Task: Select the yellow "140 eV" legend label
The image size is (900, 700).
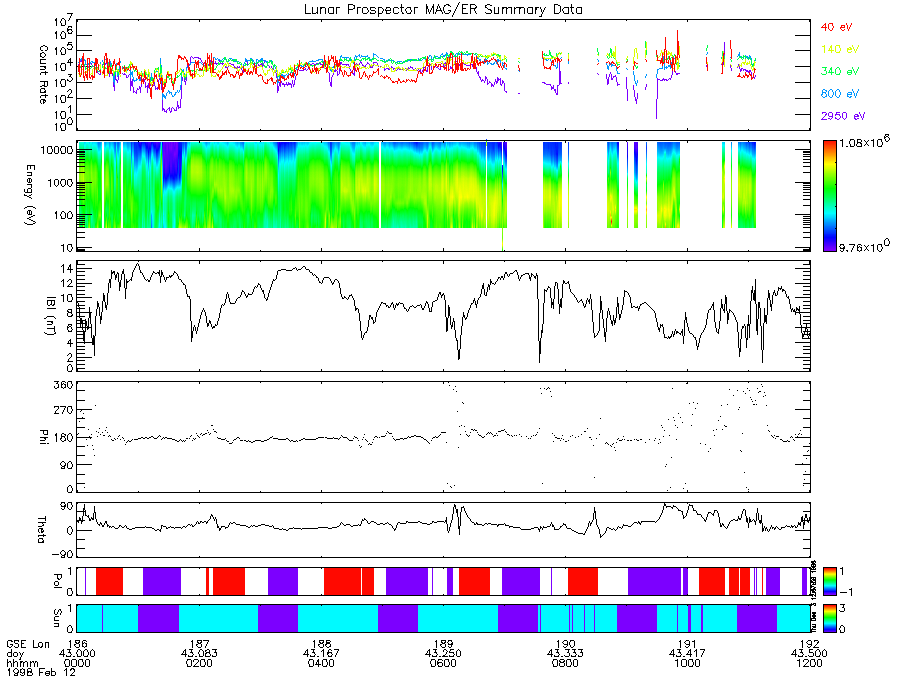Action: tap(840, 49)
